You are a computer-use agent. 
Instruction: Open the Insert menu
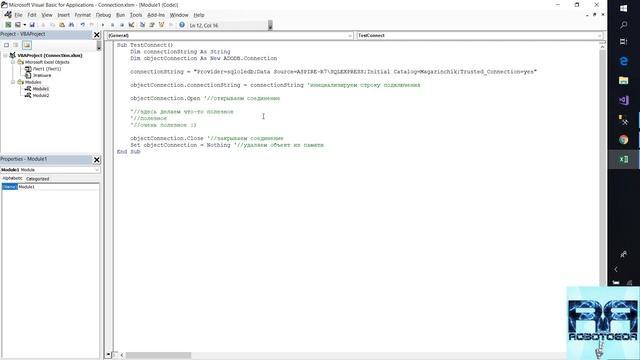(x=63, y=15)
